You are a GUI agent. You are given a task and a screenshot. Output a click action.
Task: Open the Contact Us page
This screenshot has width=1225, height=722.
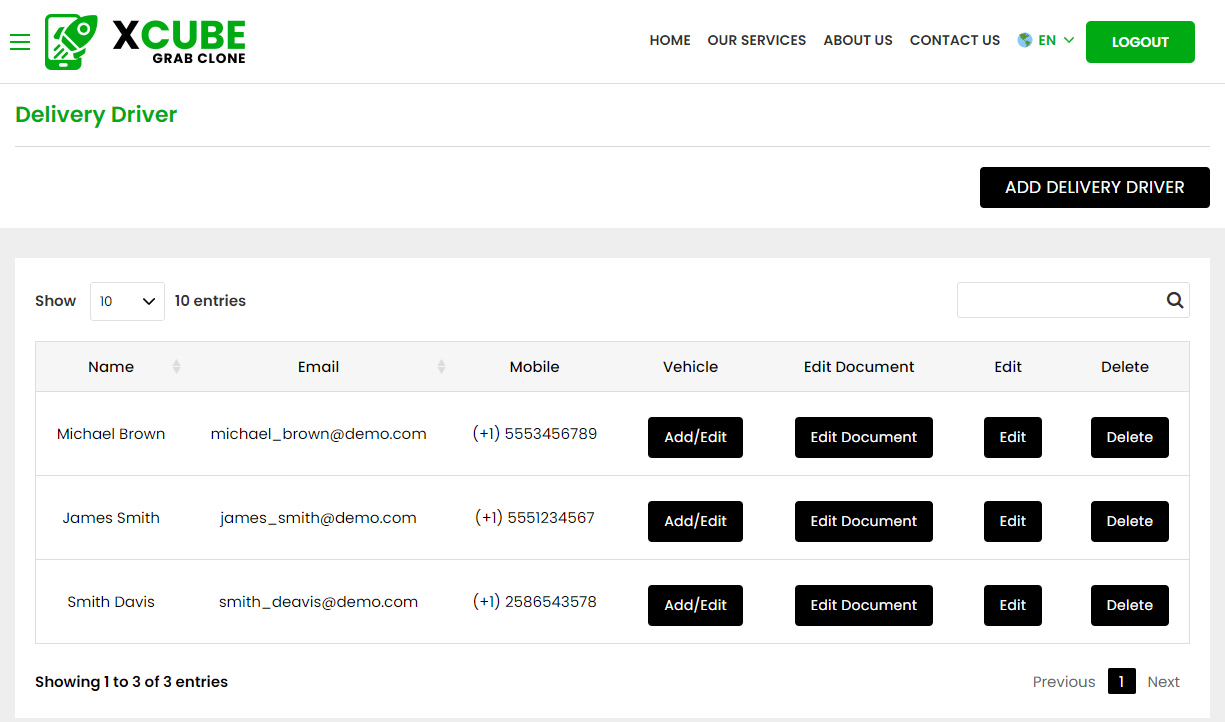pyautogui.click(x=954, y=41)
